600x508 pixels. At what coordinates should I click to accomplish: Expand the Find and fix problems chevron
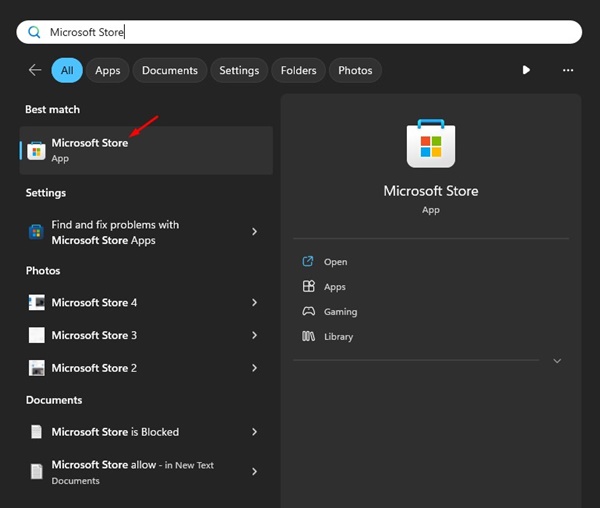(x=254, y=231)
